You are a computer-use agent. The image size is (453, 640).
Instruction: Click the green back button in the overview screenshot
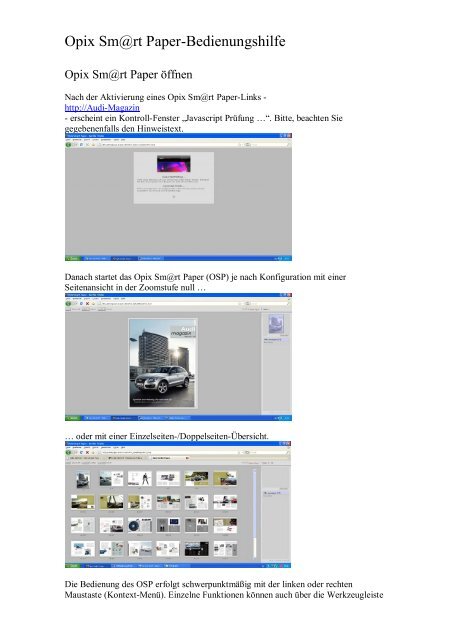68,452
